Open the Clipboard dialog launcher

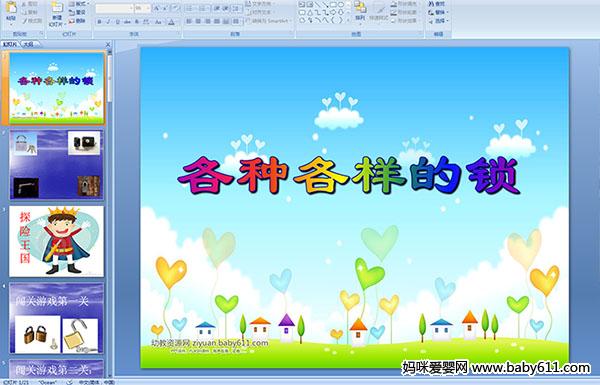tap(41, 34)
